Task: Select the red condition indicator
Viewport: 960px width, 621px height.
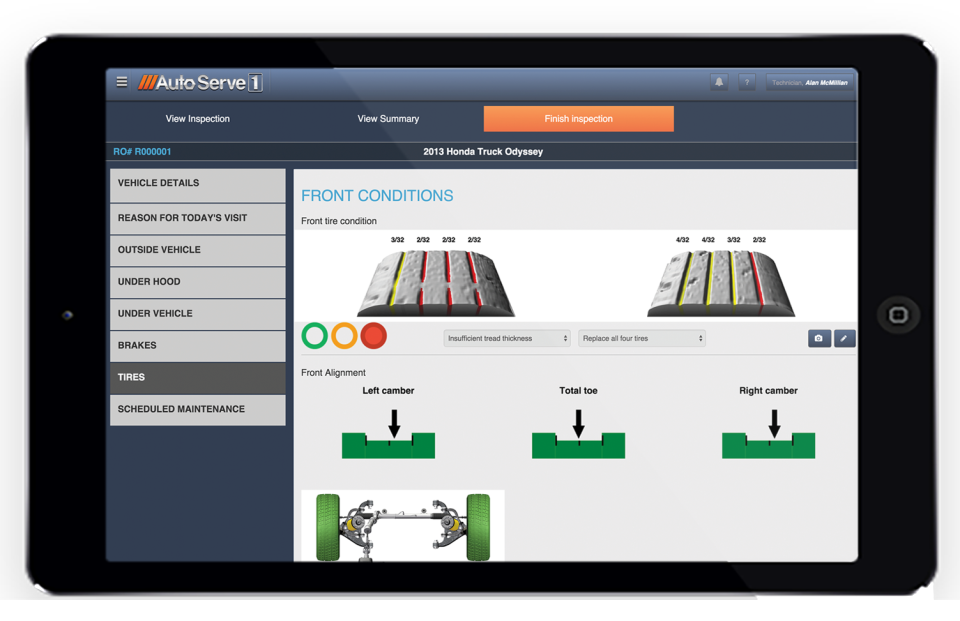Action: tap(372, 336)
